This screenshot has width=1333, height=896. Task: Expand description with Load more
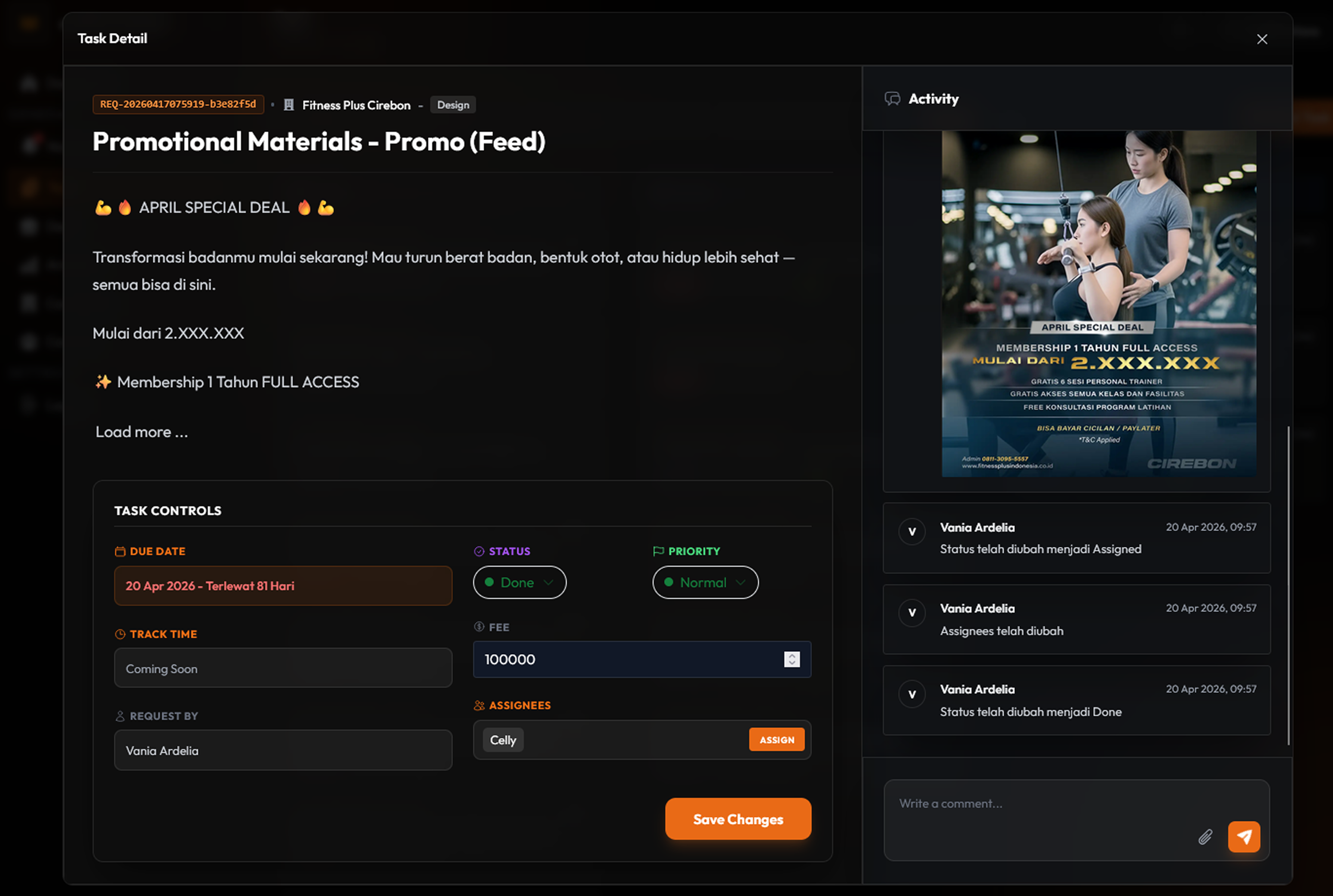[142, 432]
